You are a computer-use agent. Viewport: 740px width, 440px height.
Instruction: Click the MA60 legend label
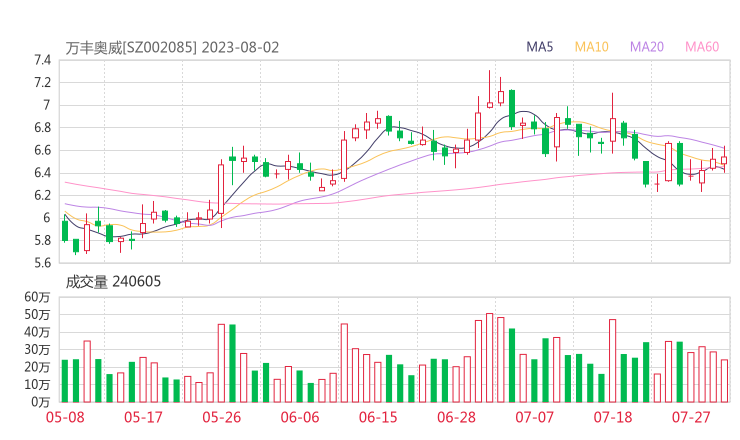tap(702, 47)
